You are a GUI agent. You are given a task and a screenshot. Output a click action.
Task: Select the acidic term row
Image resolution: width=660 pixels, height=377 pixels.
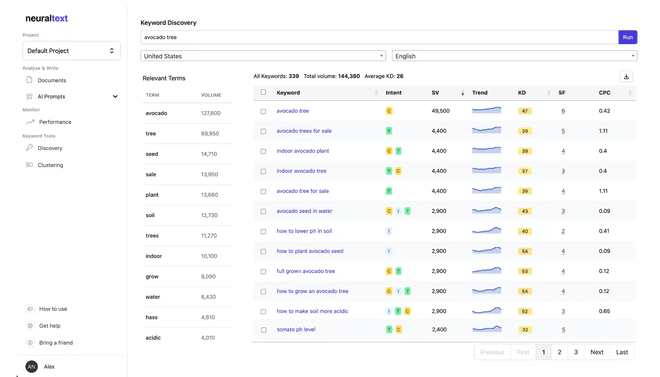[187, 337]
